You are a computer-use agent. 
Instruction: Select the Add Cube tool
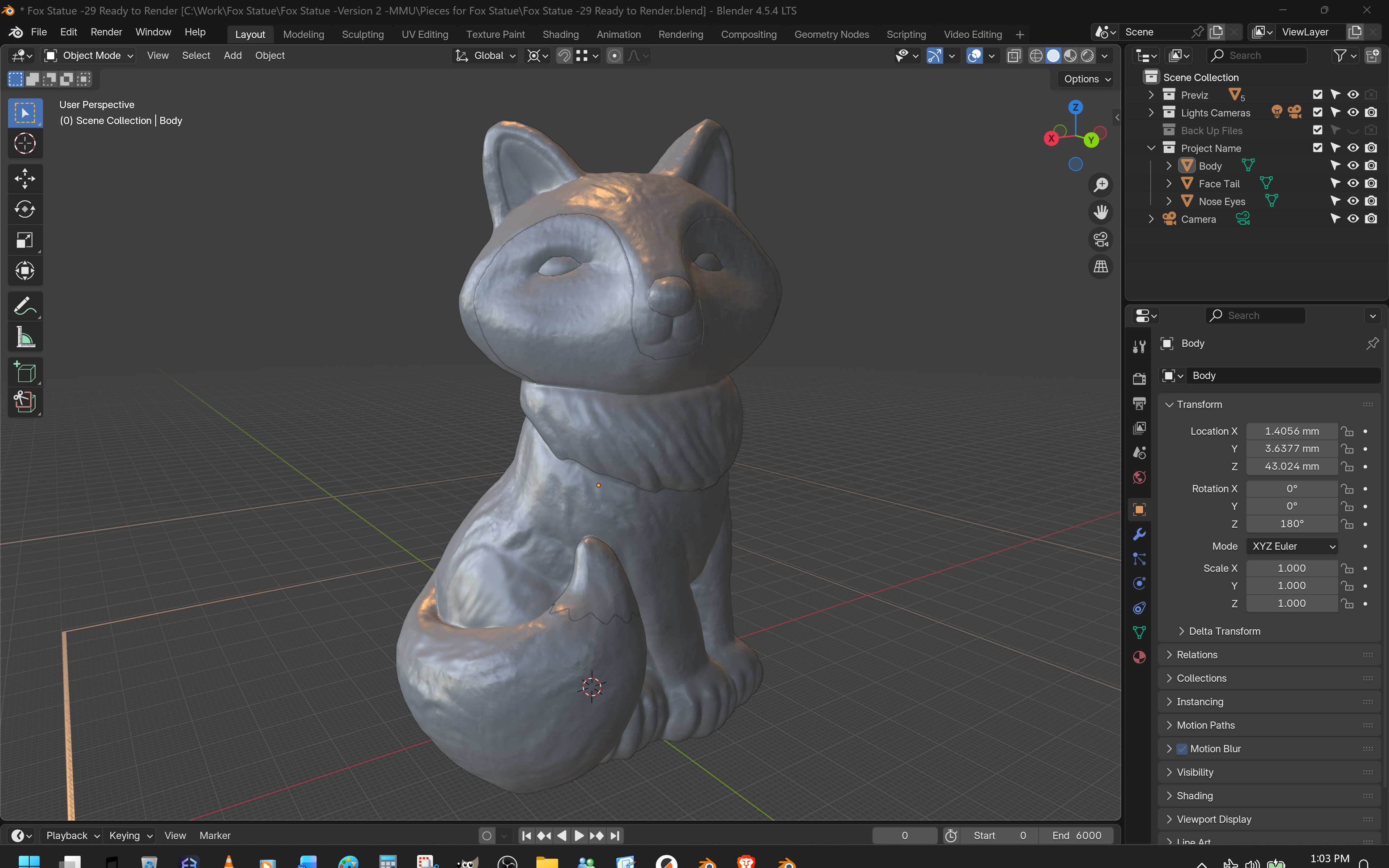point(25,372)
